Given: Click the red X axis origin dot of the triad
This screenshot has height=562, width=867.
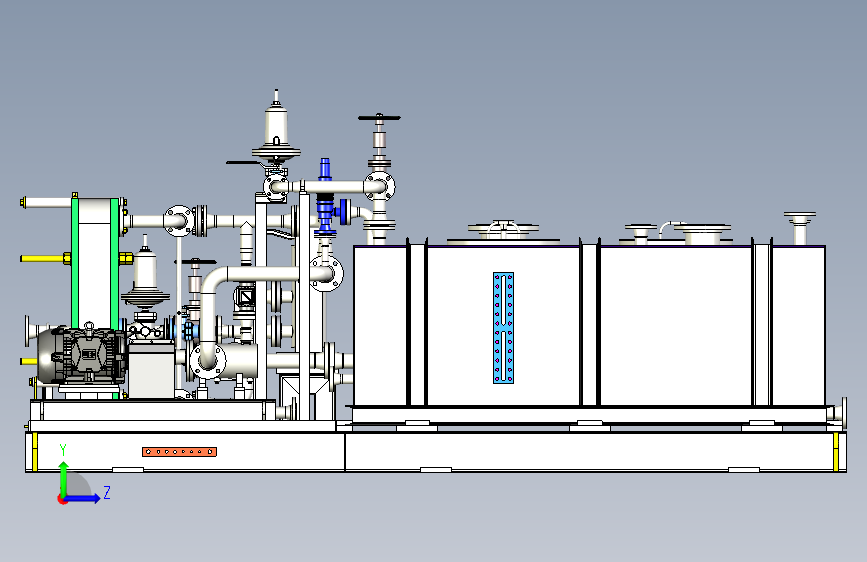Looking at the screenshot, I should click(x=62, y=499).
